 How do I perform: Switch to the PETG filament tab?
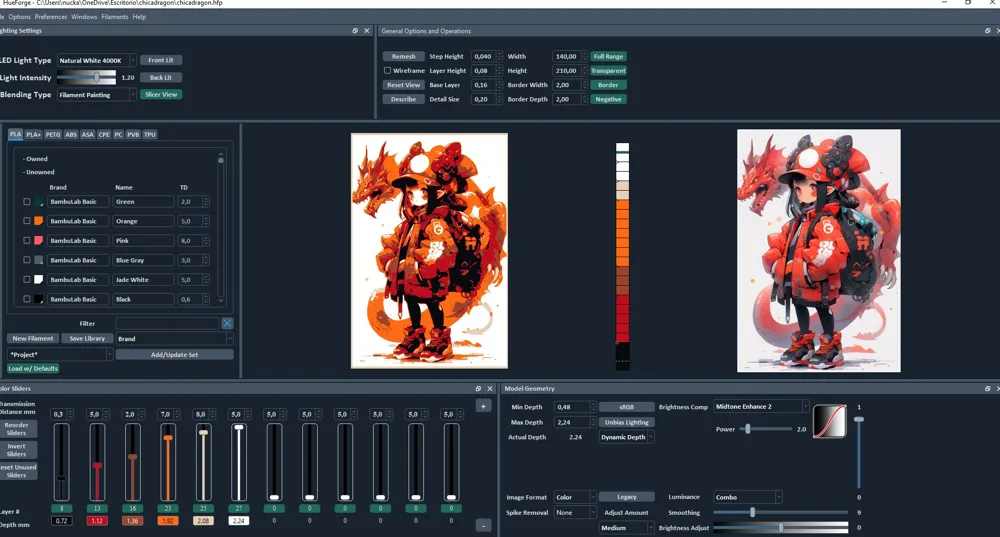[x=53, y=135]
